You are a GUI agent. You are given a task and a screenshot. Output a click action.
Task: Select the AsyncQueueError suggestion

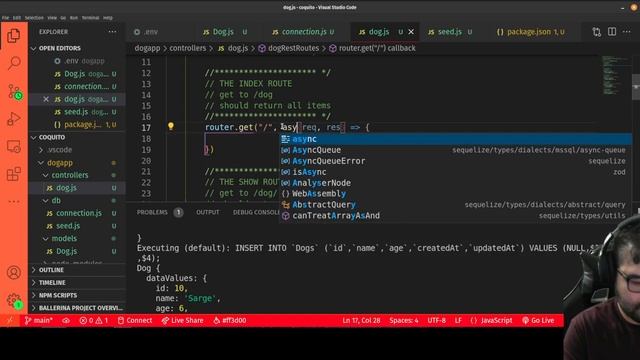[456, 161]
